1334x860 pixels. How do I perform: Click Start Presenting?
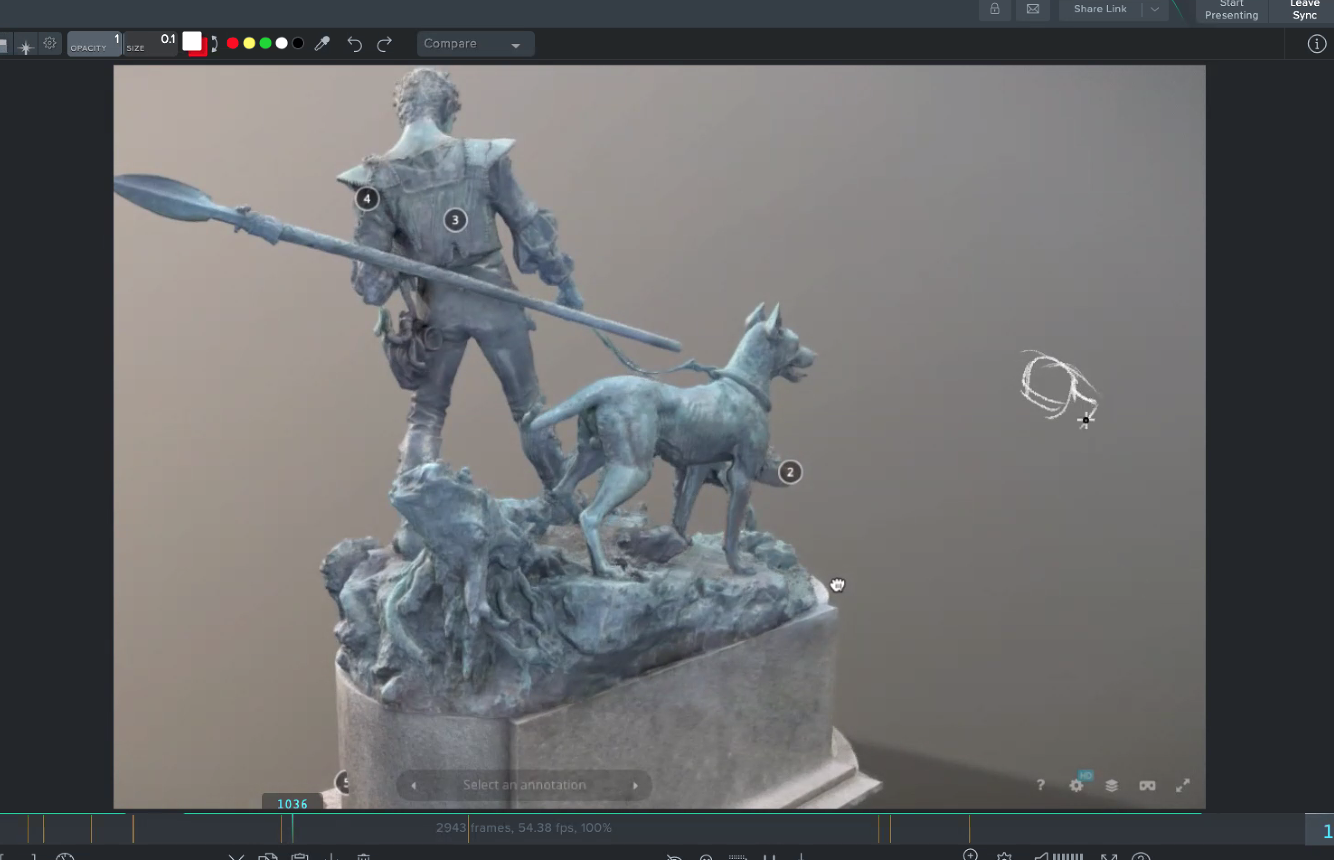click(1231, 10)
